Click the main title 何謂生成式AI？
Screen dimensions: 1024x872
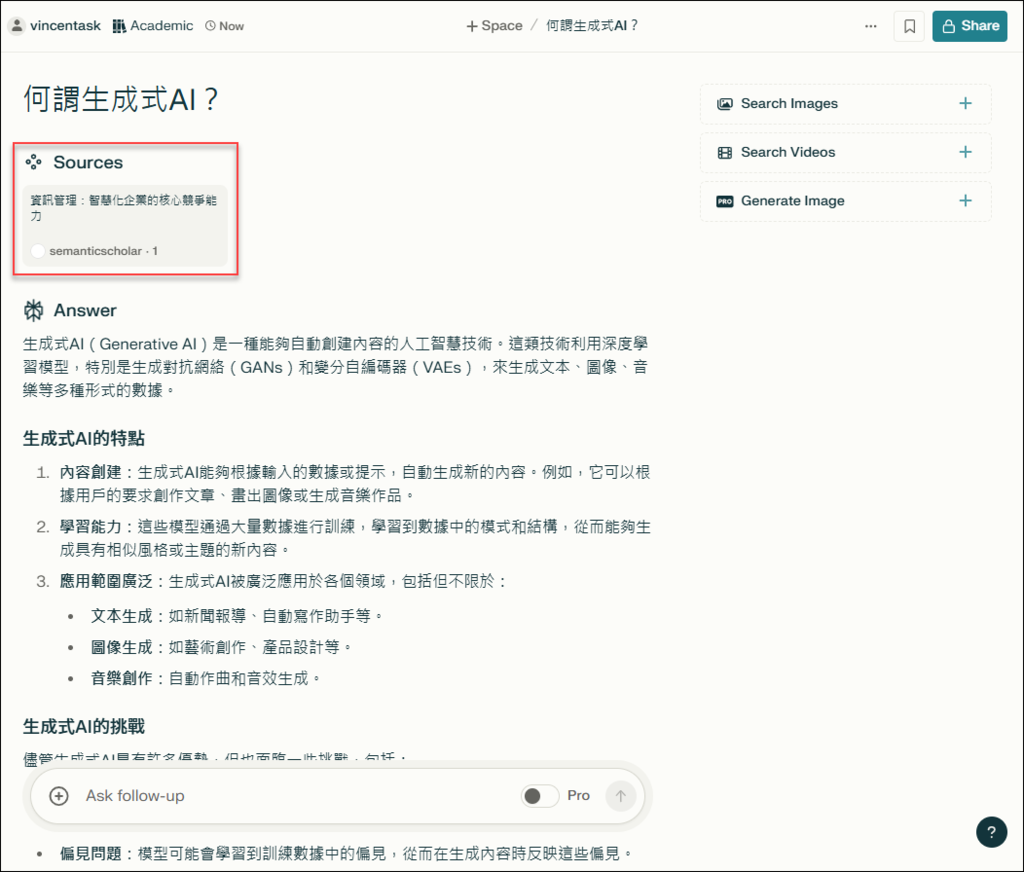[x=121, y=100]
